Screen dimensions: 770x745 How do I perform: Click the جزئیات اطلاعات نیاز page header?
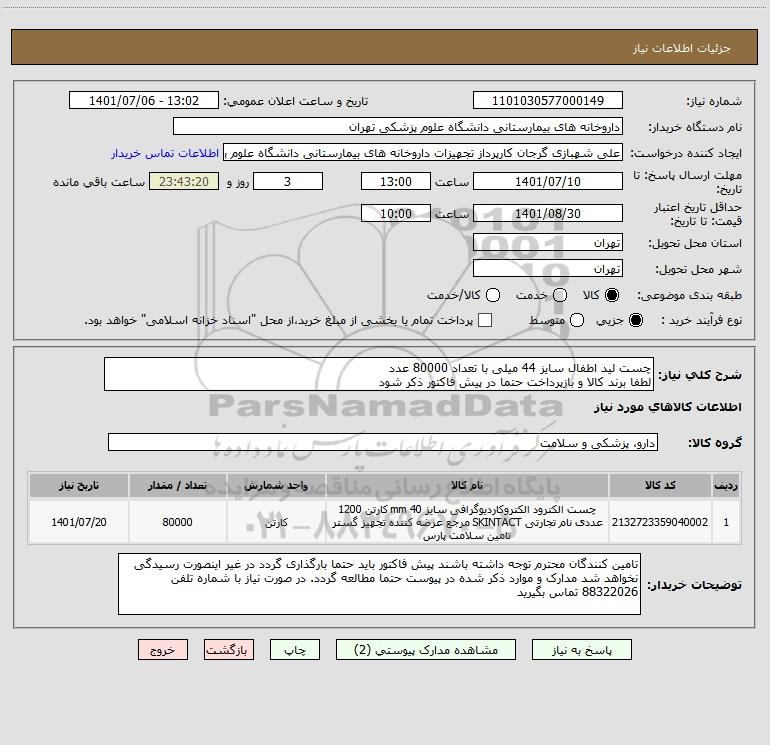tap(682, 48)
